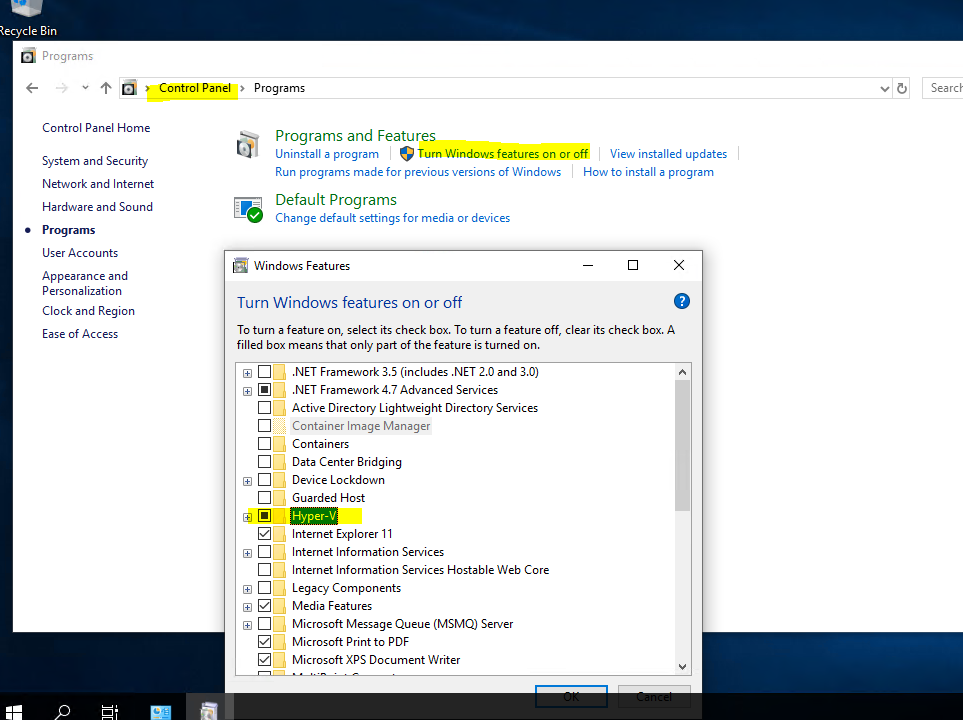The image size is (963, 720).
Task: Click the Control Panel icon in address bar
Action: 129,88
